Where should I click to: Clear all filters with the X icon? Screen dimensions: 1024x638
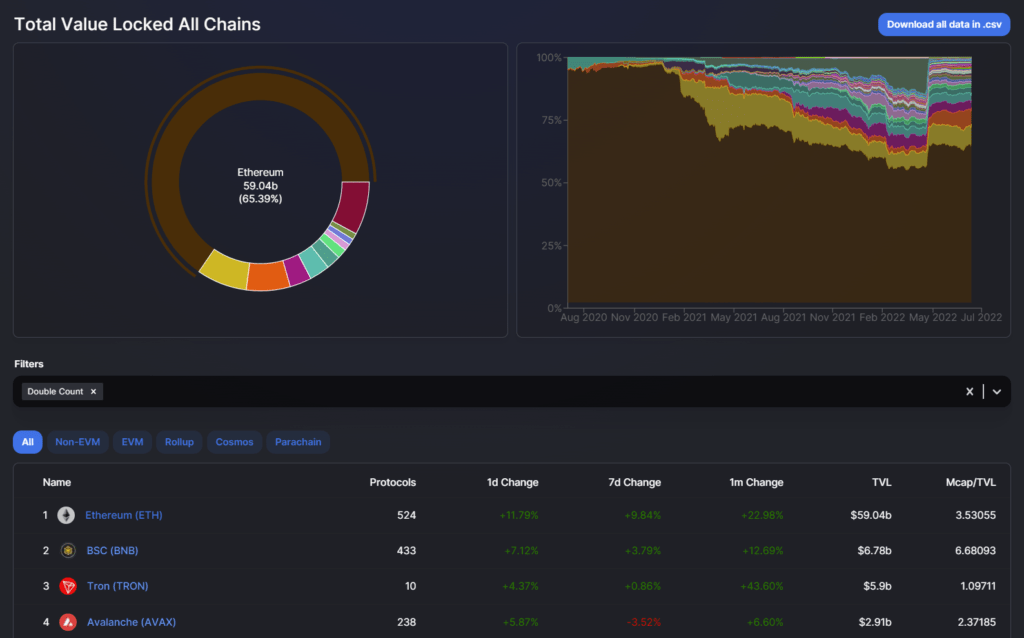(969, 392)
